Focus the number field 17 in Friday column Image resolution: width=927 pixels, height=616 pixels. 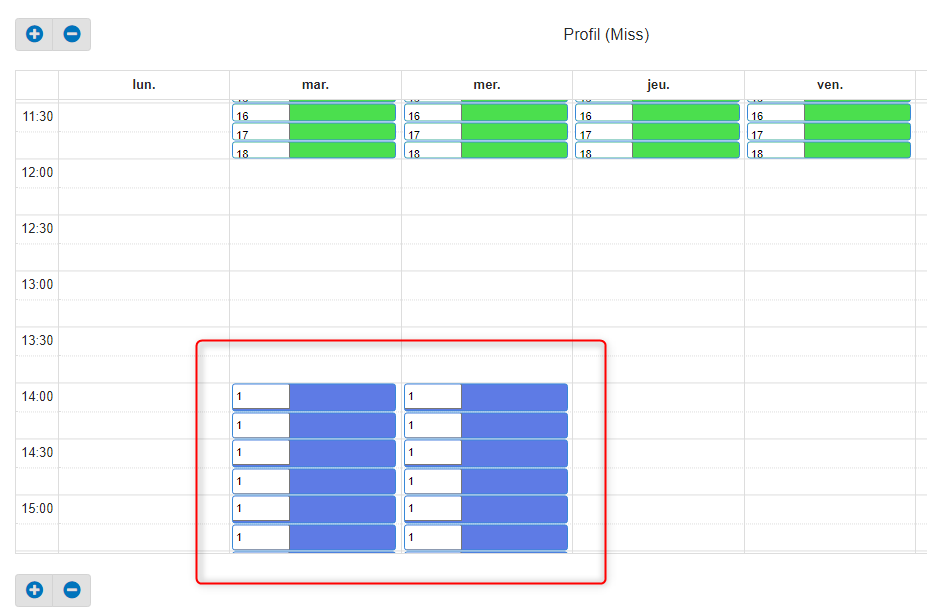coord(776,133)
